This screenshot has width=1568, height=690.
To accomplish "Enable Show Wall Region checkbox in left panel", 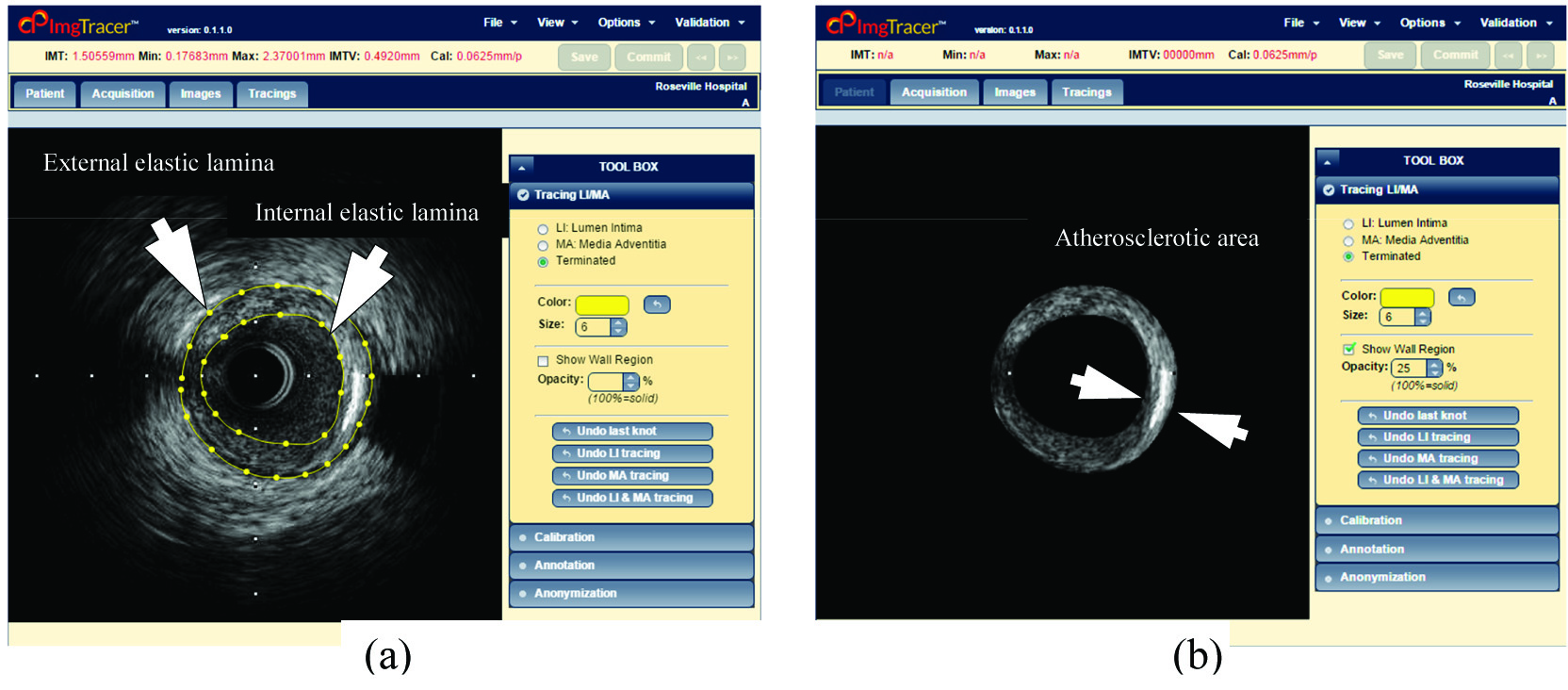I will coord(543,361).
